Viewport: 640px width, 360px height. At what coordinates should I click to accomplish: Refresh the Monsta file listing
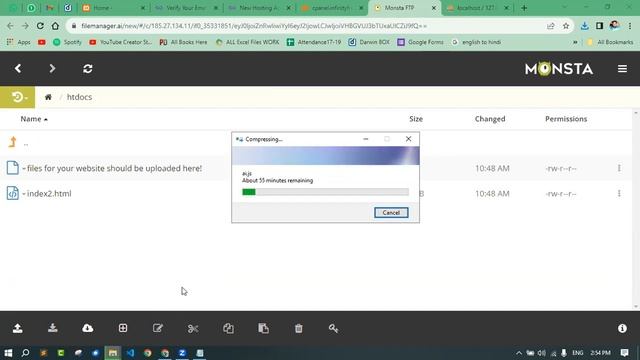[88, 69]
